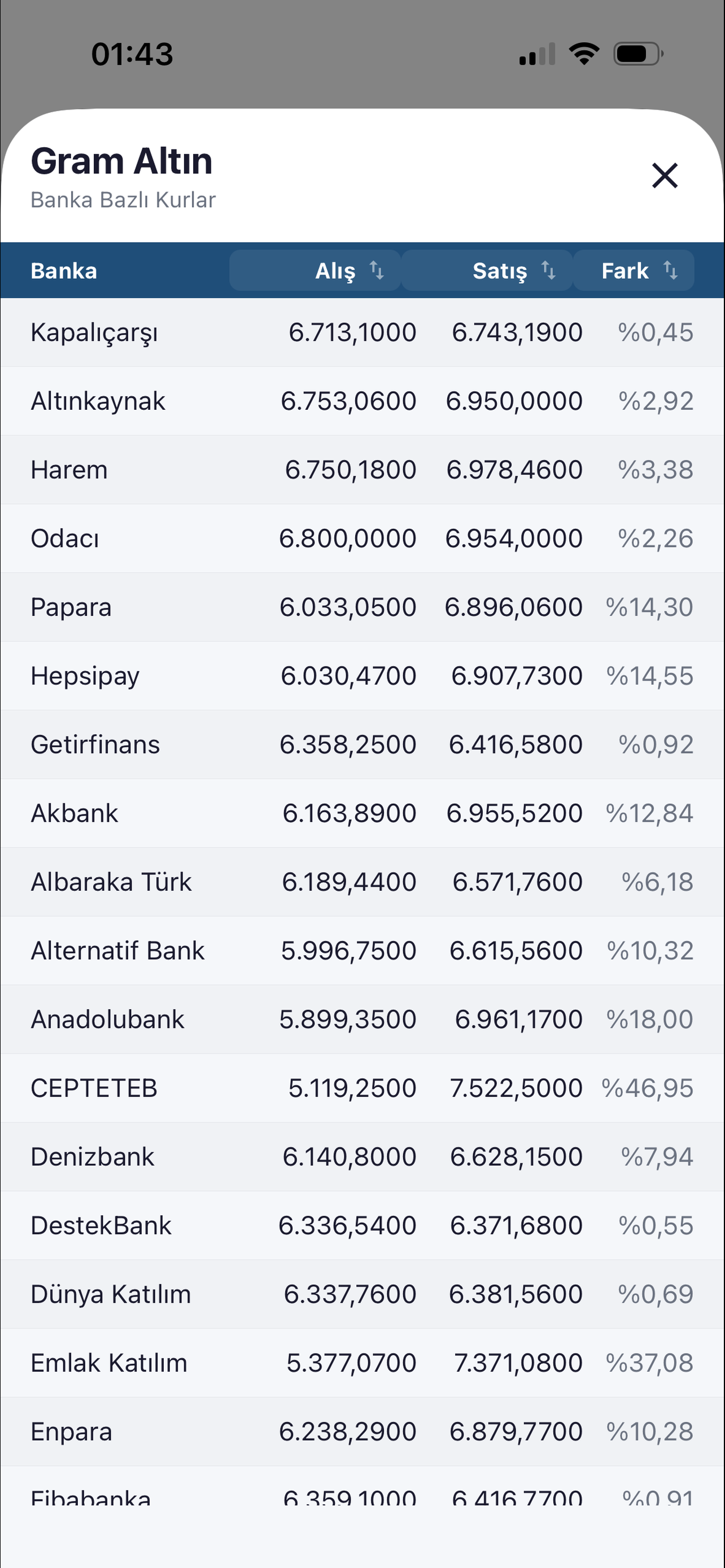Tap the Denizbank row
Image resolution: width=725 pixels, height=1568 pixels.
pos(361,1157)
